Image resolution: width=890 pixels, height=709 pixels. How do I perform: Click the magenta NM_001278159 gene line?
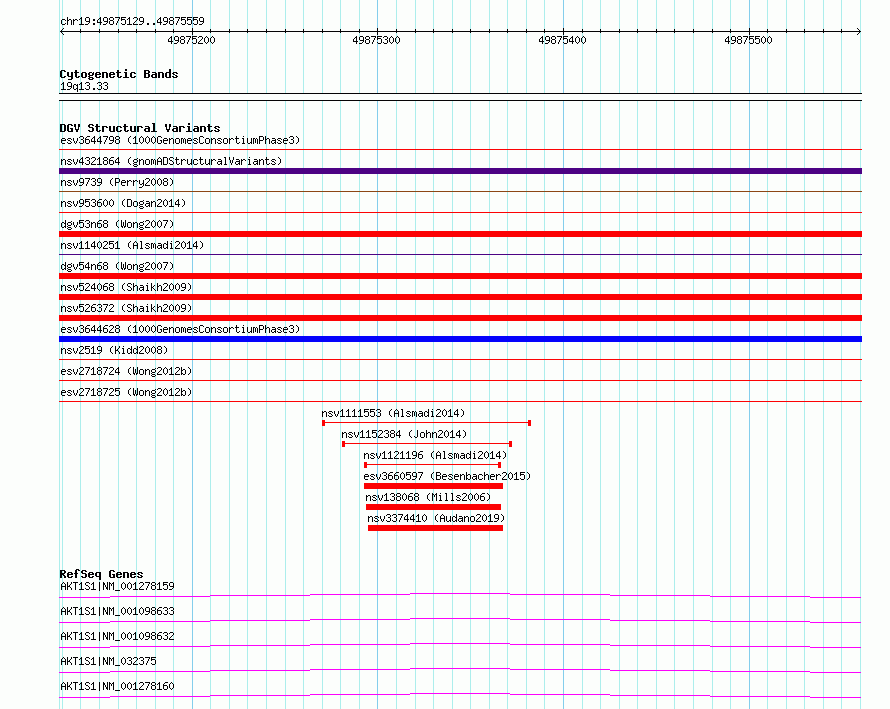pos(460,595)
